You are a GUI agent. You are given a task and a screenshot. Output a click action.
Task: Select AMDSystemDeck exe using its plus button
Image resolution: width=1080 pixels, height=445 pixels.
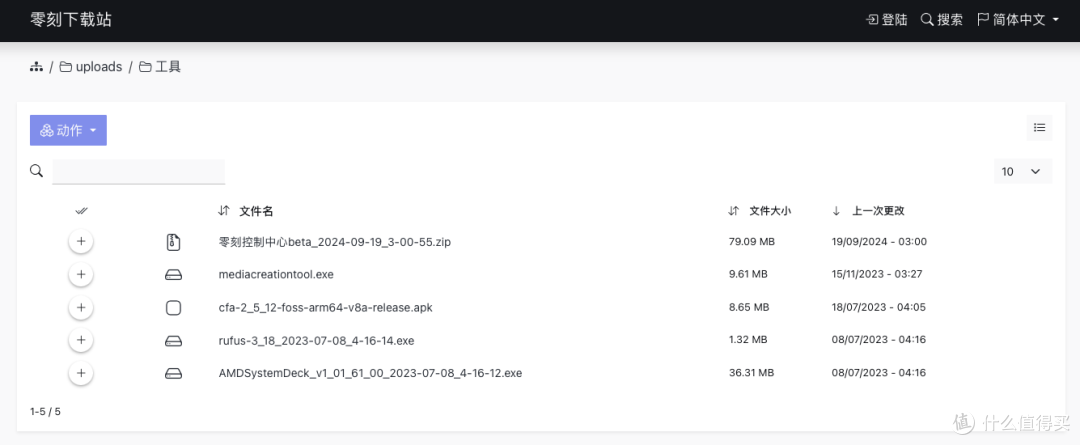click(x=81, y=373)
